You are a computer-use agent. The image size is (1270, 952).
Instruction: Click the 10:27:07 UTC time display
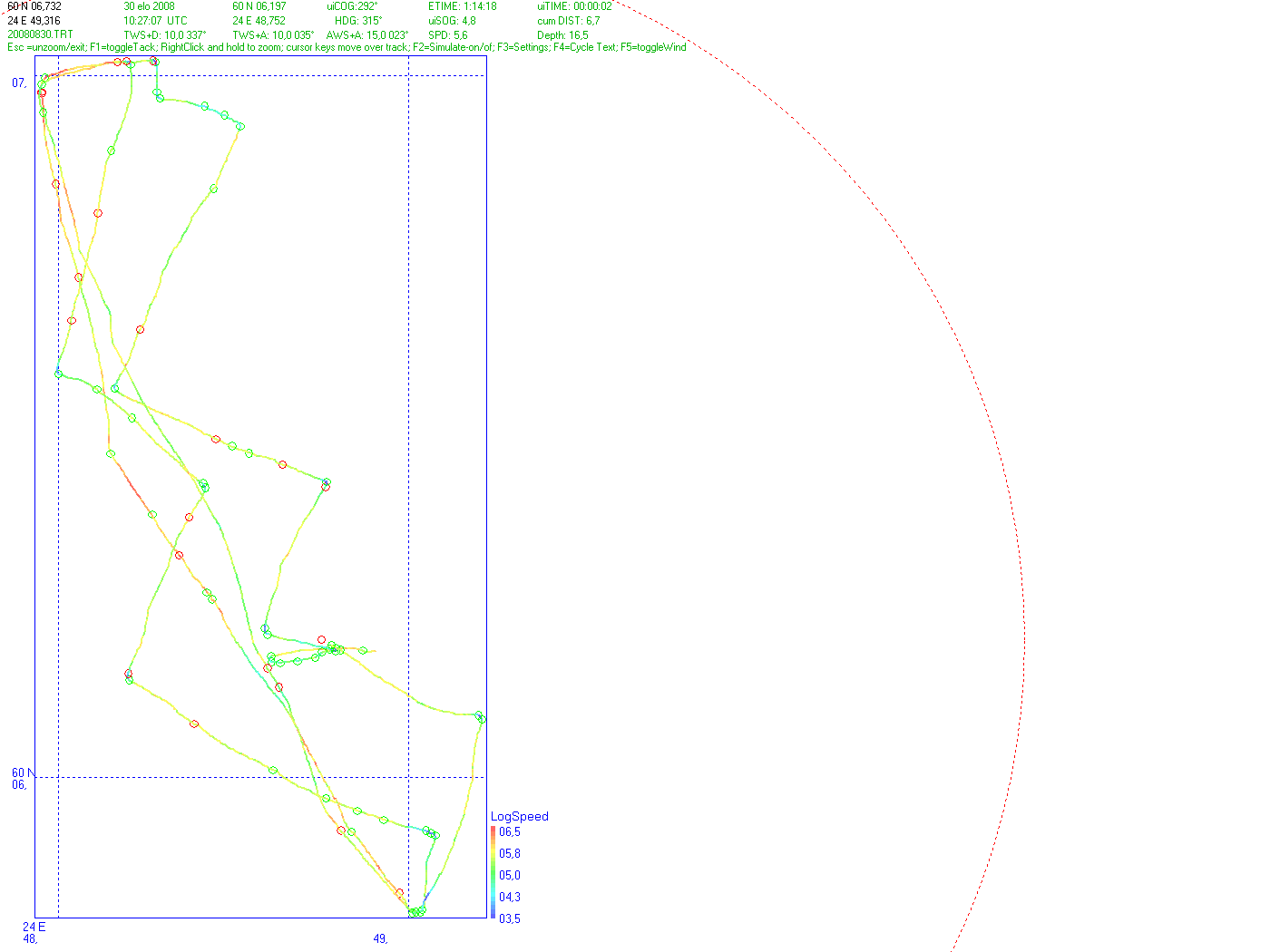coord(156,21)
